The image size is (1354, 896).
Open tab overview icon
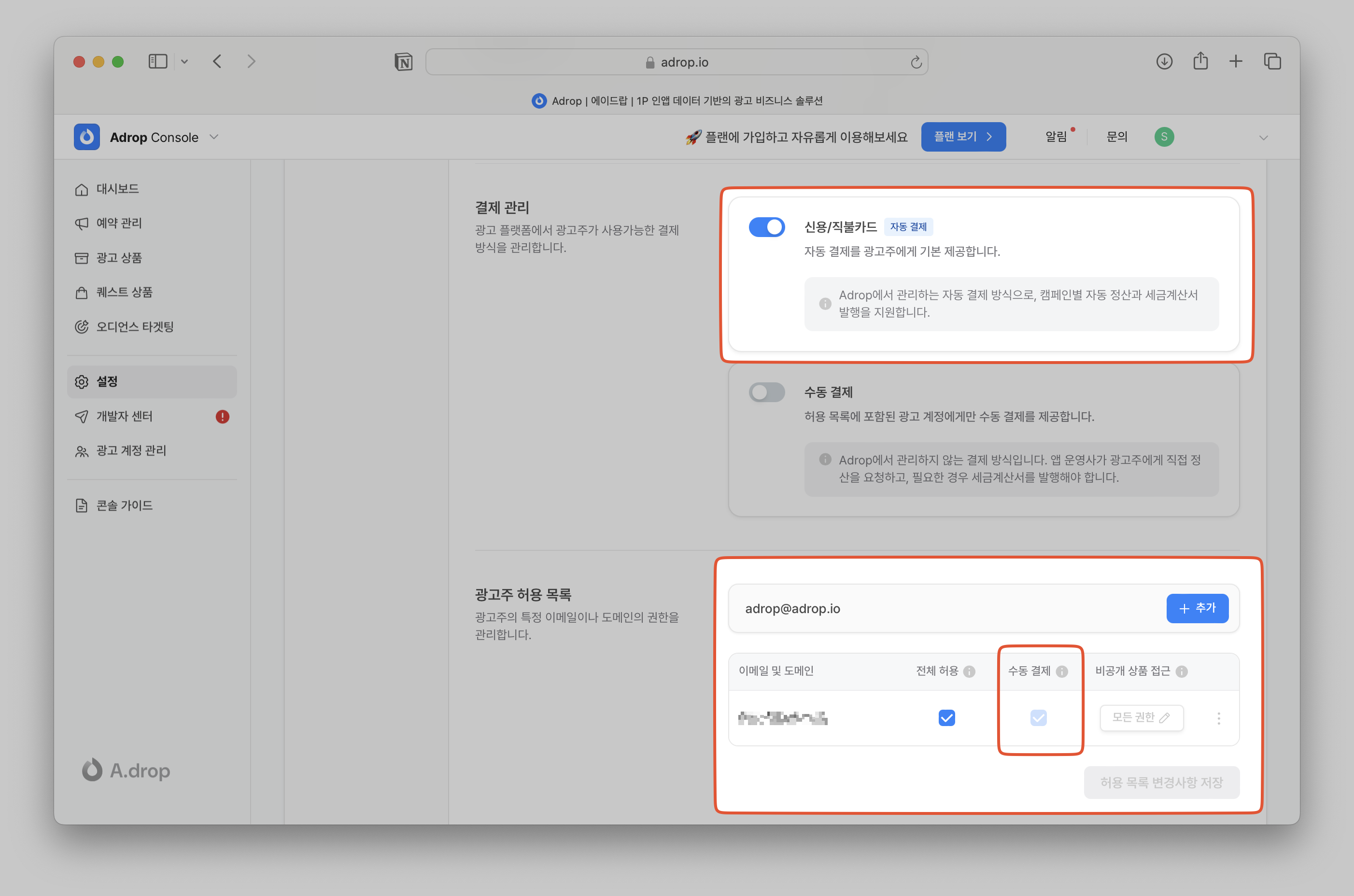pos(1272,61)
